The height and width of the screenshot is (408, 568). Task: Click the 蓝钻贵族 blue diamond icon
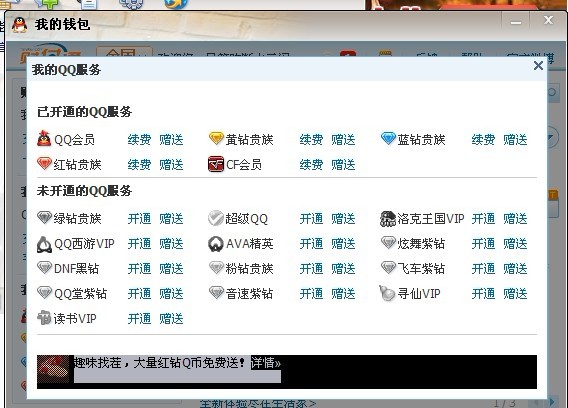click(x=388, y=138)
